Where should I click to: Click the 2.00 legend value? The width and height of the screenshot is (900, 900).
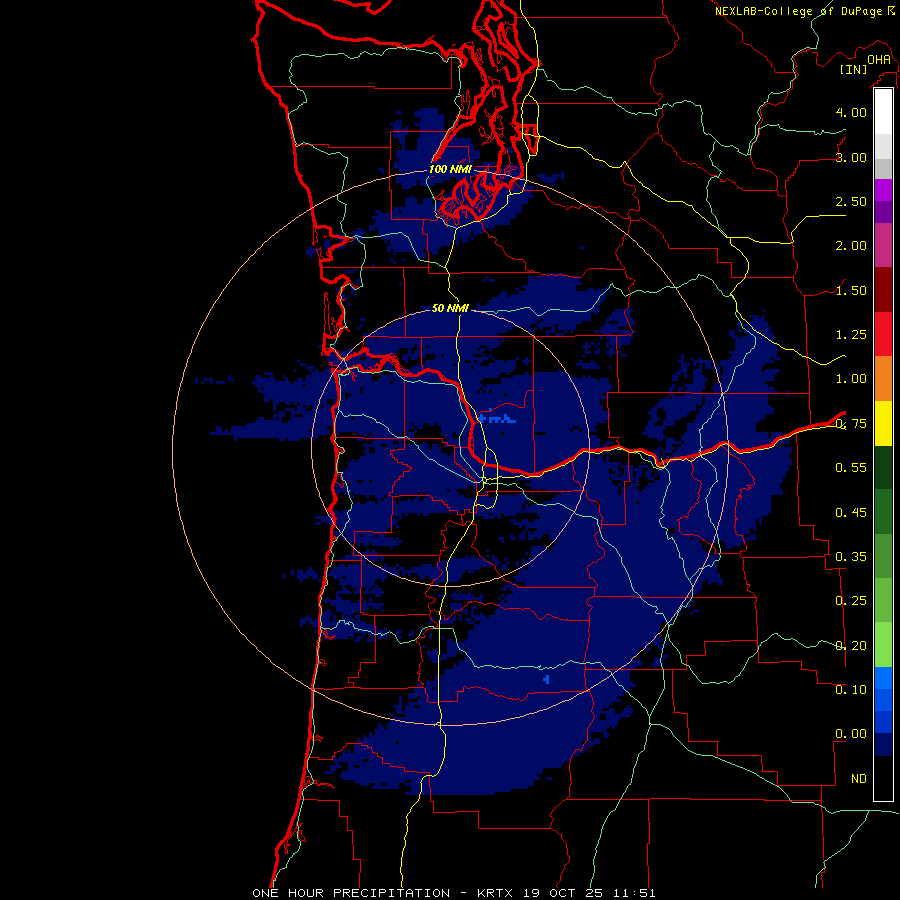click(851, 246)
